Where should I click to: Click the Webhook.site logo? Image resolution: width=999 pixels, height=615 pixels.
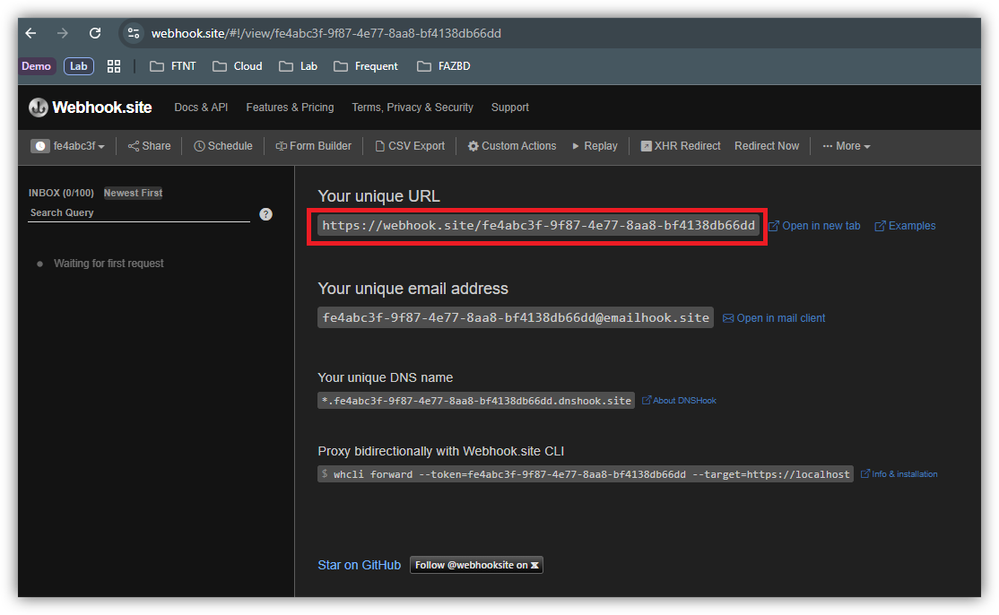(90, 107)
